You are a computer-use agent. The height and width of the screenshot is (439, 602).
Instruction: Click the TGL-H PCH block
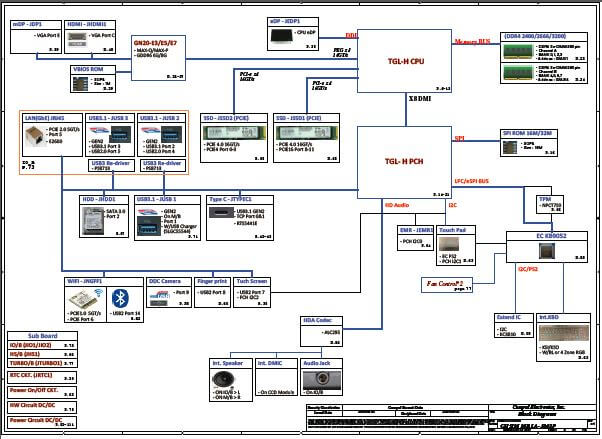click(x=403, y=162)
